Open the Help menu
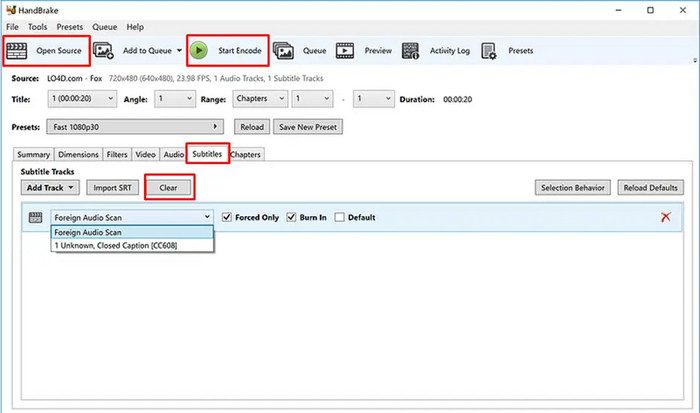Viewport: 700px width, 413px height. pyautogui.click(x=135, y=27)
